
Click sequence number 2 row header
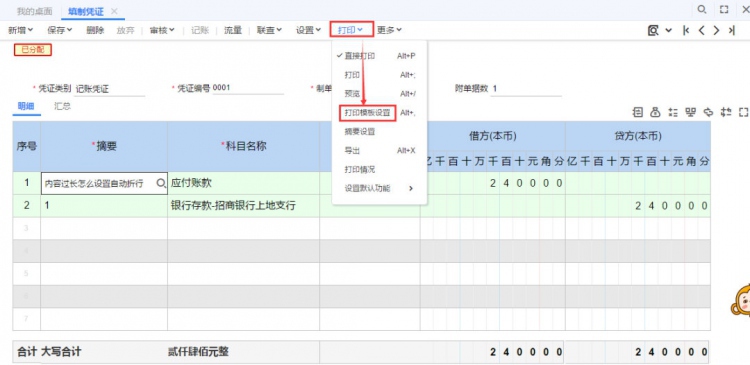[x=27, y=206]
